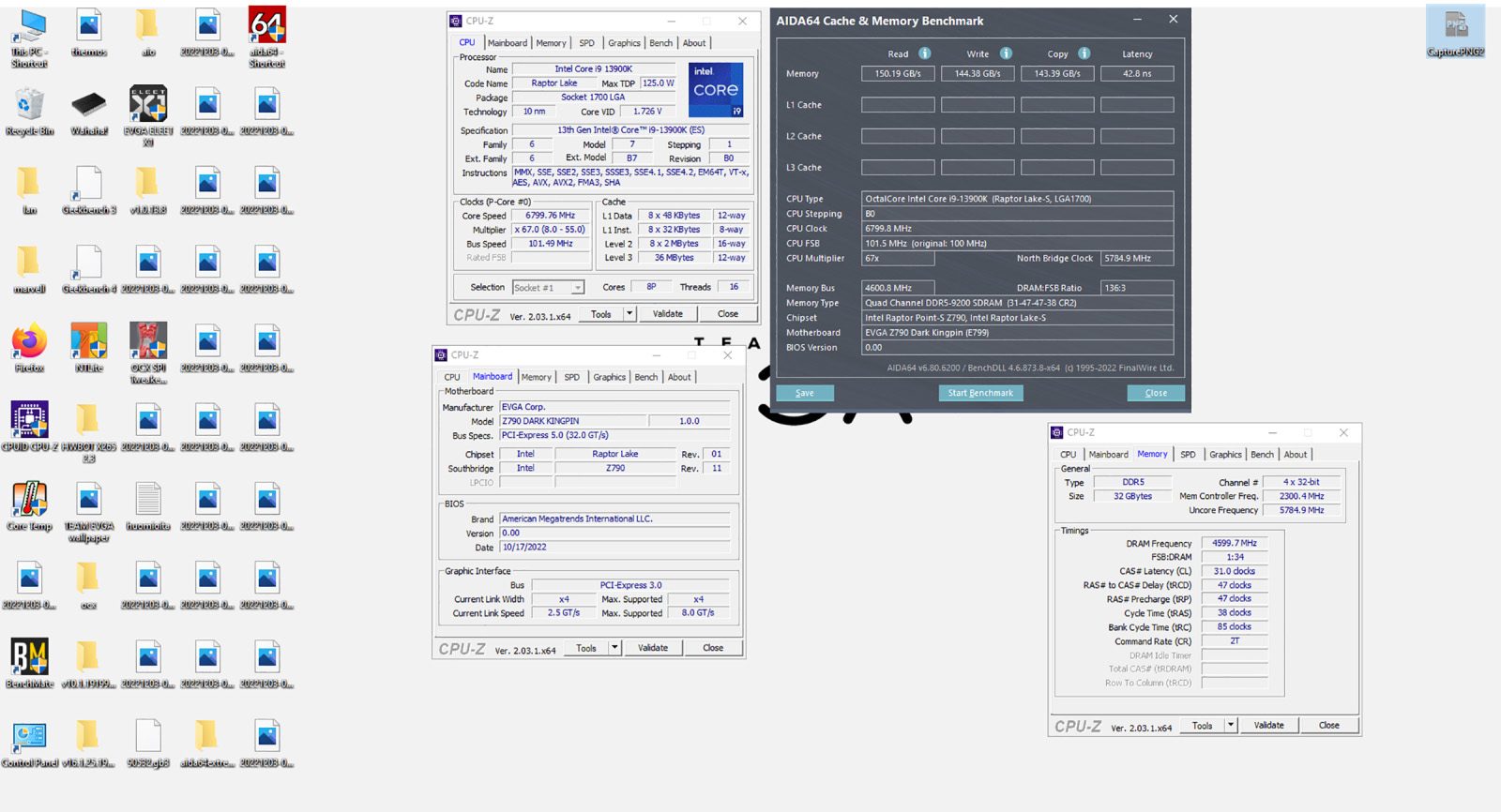
Task: Open the Bench tab in the top CPU-Z window
Action: 660,43
